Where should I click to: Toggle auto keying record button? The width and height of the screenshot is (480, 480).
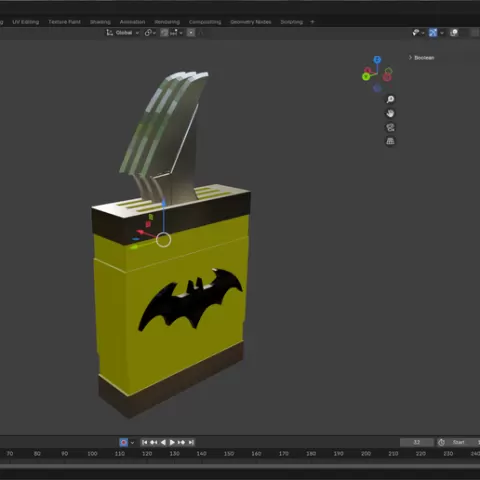click(124, 442)
